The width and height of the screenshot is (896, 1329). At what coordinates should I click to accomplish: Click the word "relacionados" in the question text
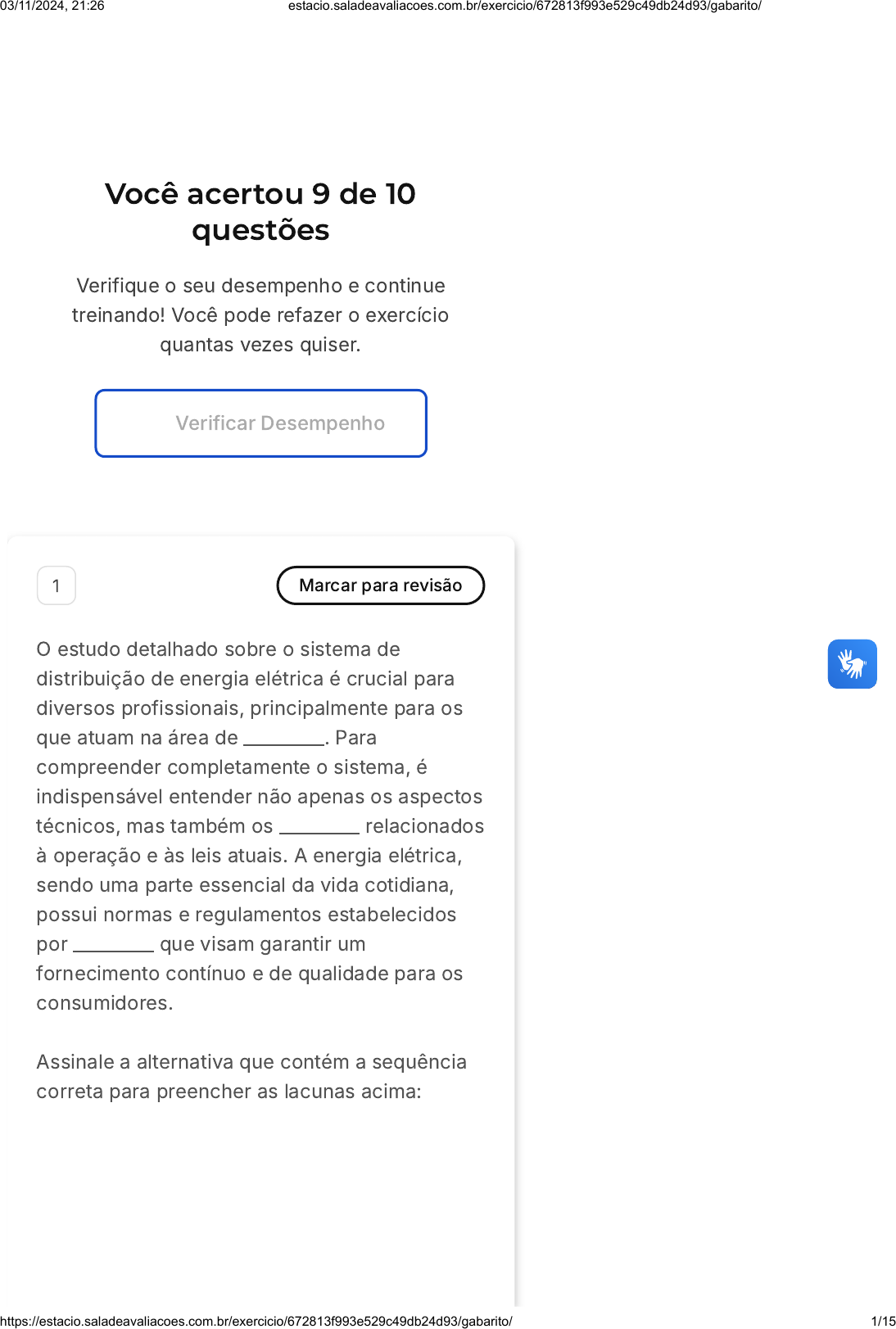pyautogui.click(x=424, y=826)
